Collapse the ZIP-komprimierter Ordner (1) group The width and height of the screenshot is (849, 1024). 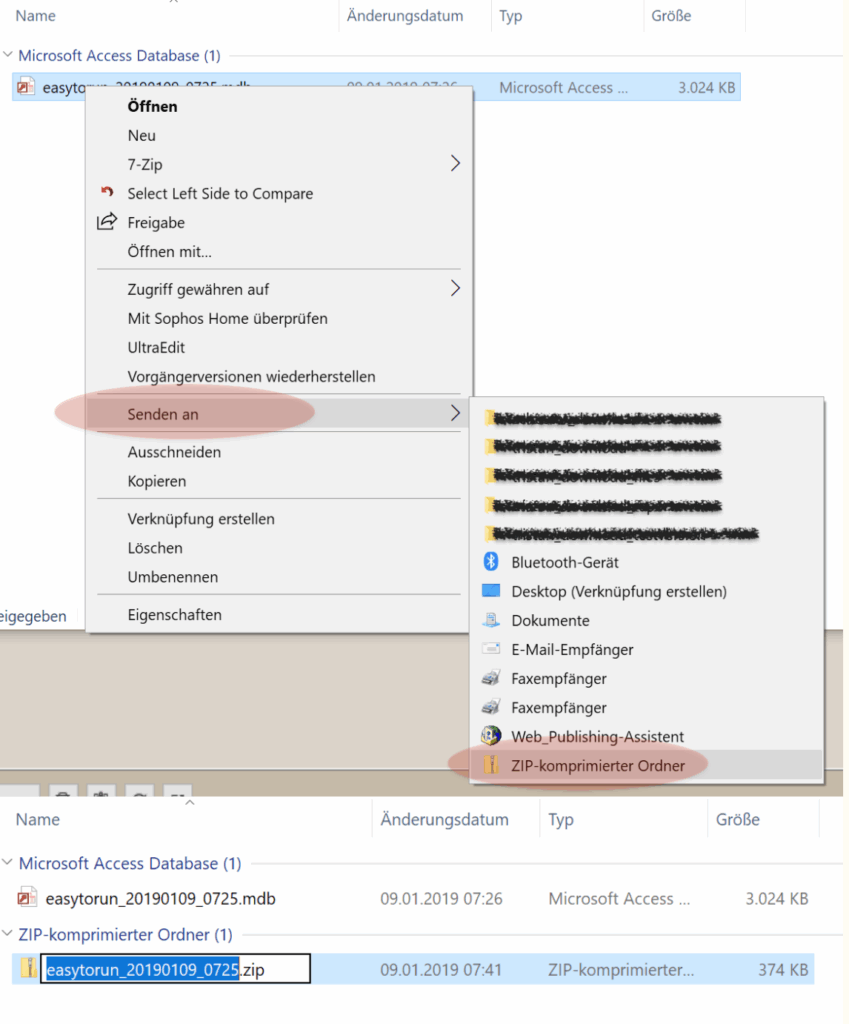9,935
